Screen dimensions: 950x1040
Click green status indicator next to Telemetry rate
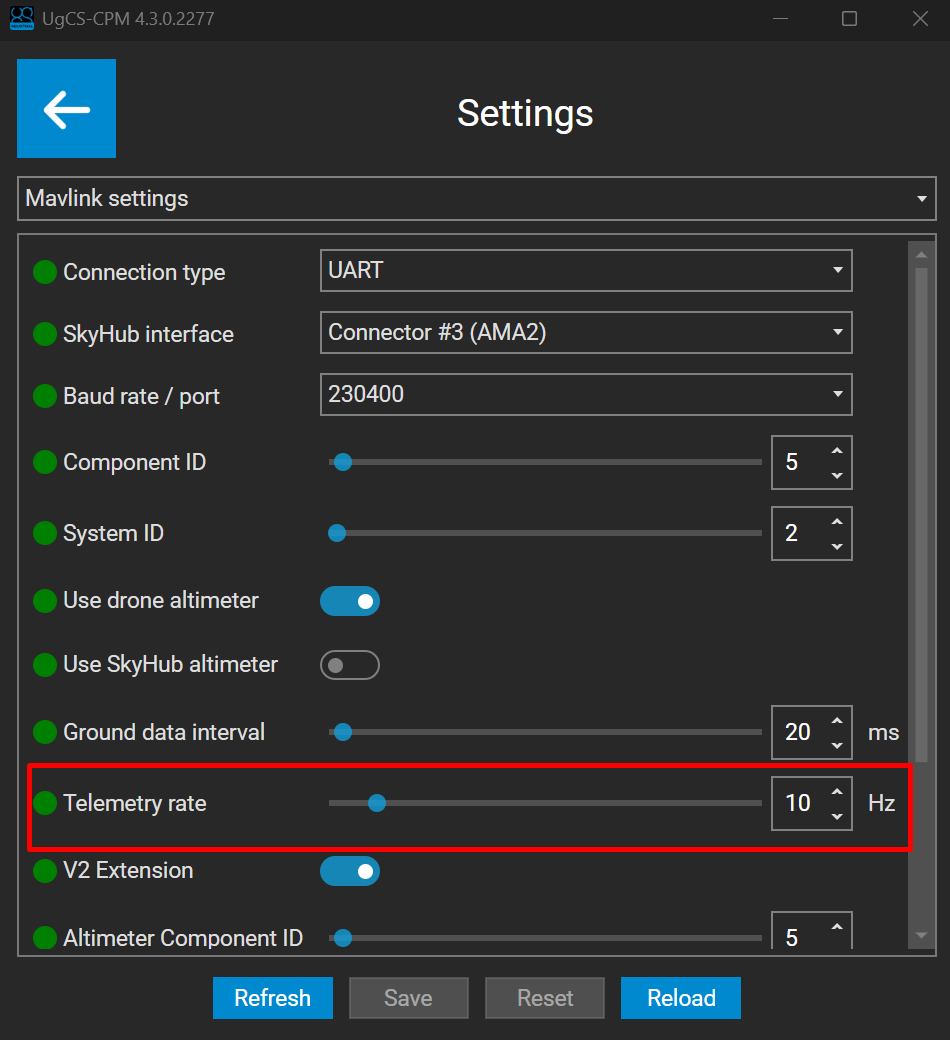(45, 803)
